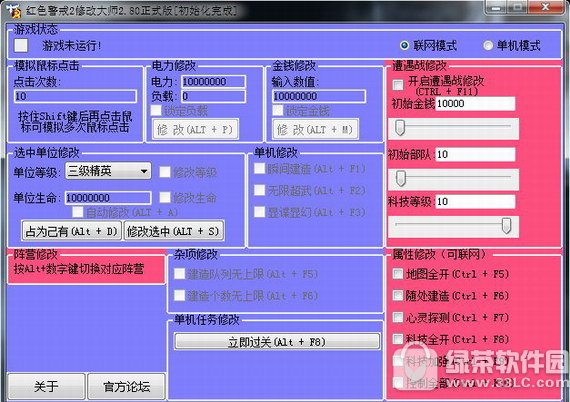570x402 pixels.
Task: Open the 官方论坛 link button
Action: point(126,386)
